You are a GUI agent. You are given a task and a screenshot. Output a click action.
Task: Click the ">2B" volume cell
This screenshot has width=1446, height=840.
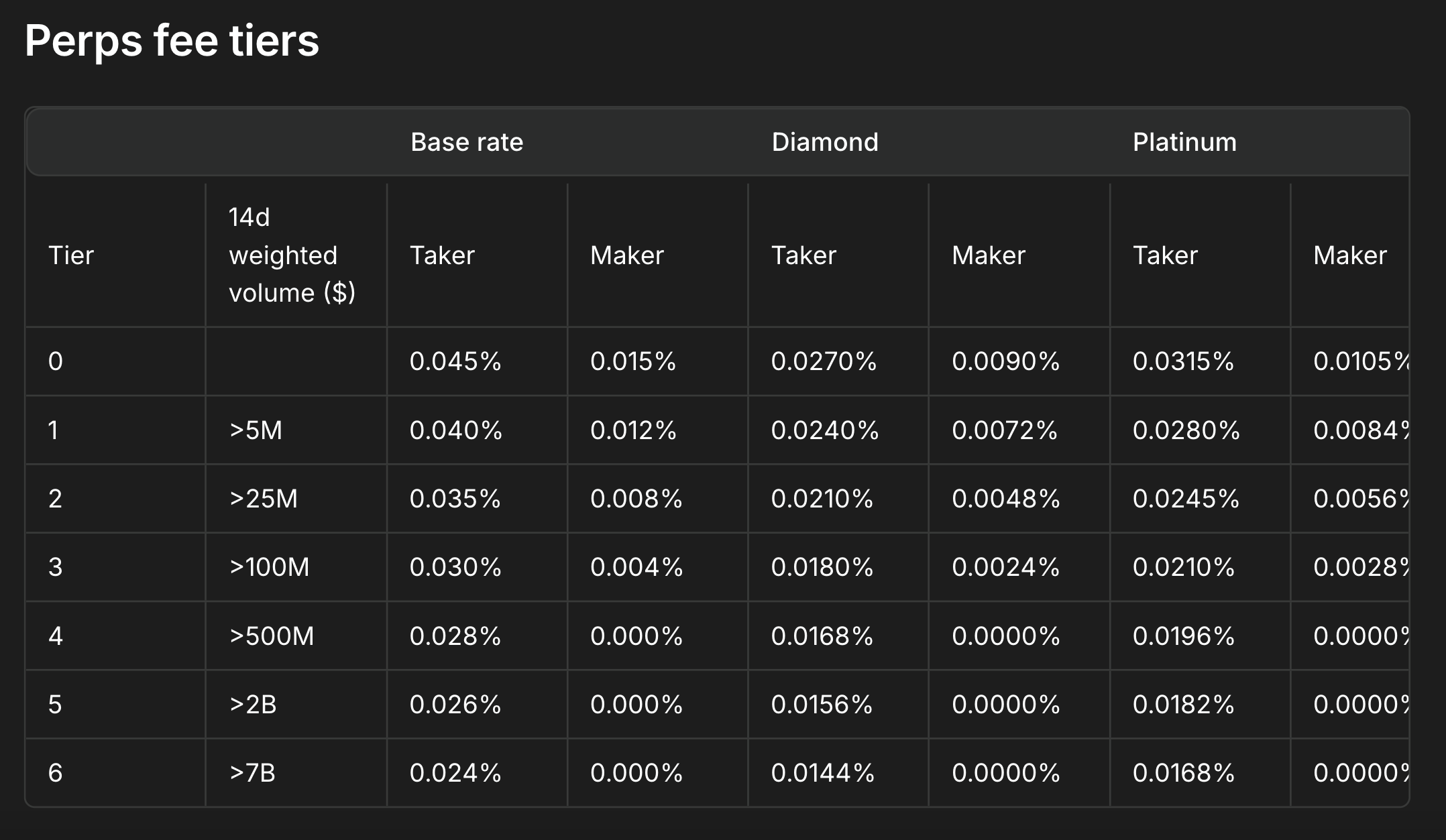pos(253,705)
